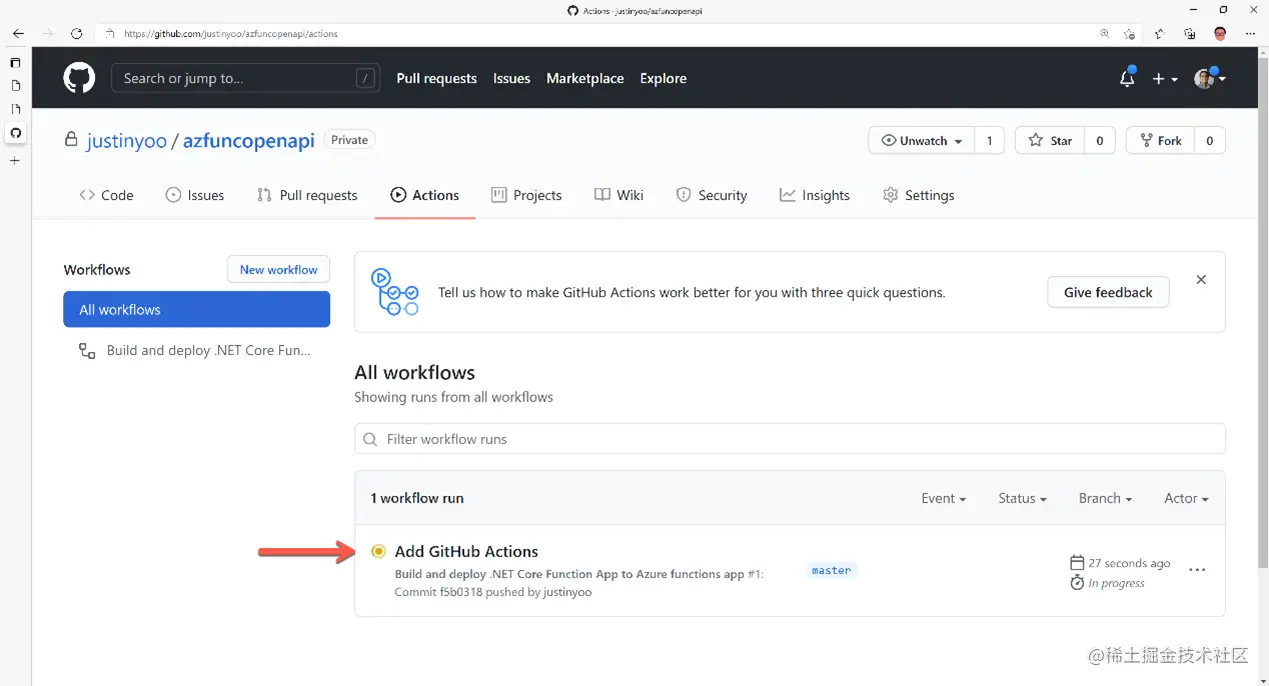Dismiss the feedback banner
The width and height of the screenshot is (1269, 686).
1201,280
